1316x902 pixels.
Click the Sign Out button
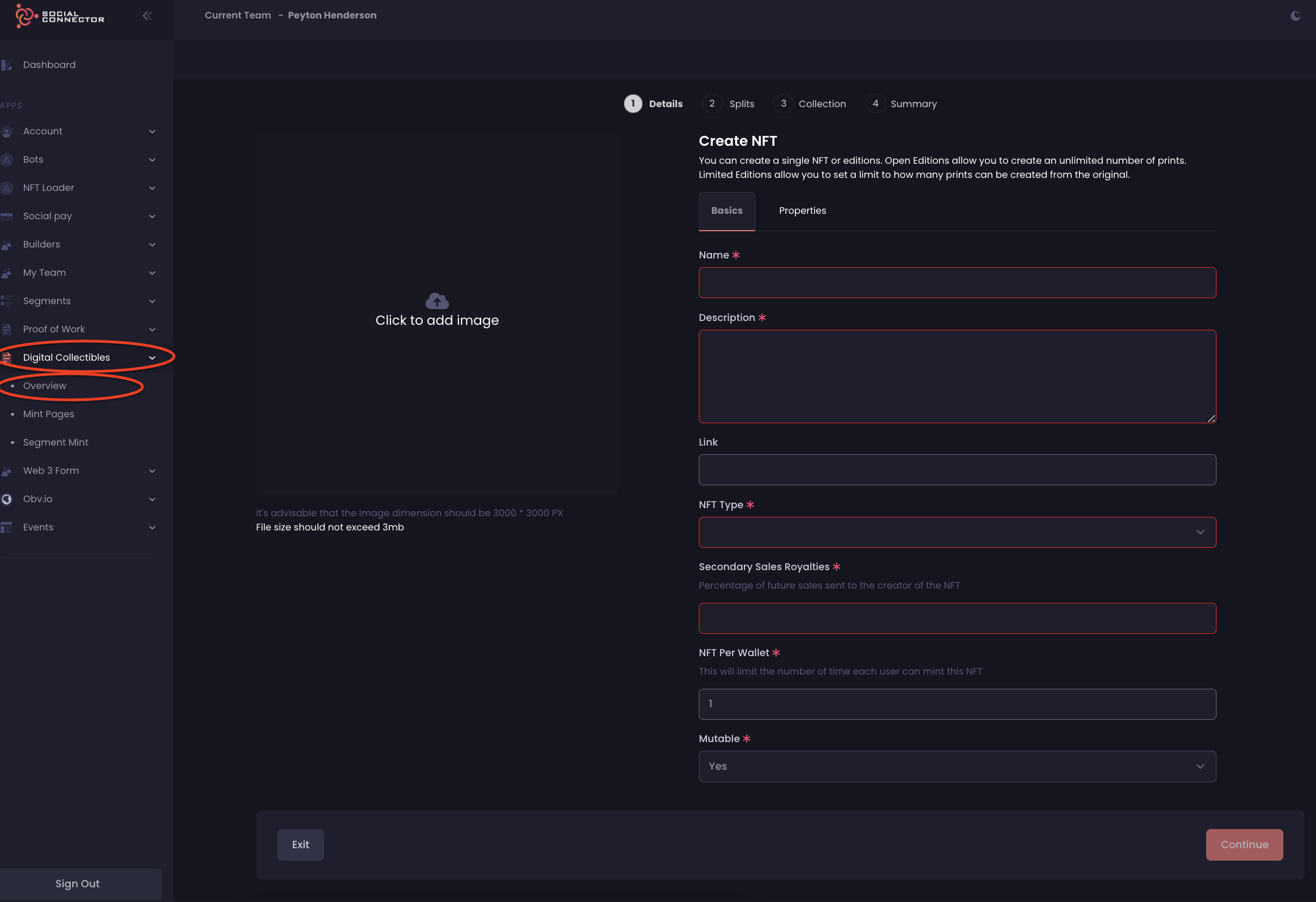78,884
